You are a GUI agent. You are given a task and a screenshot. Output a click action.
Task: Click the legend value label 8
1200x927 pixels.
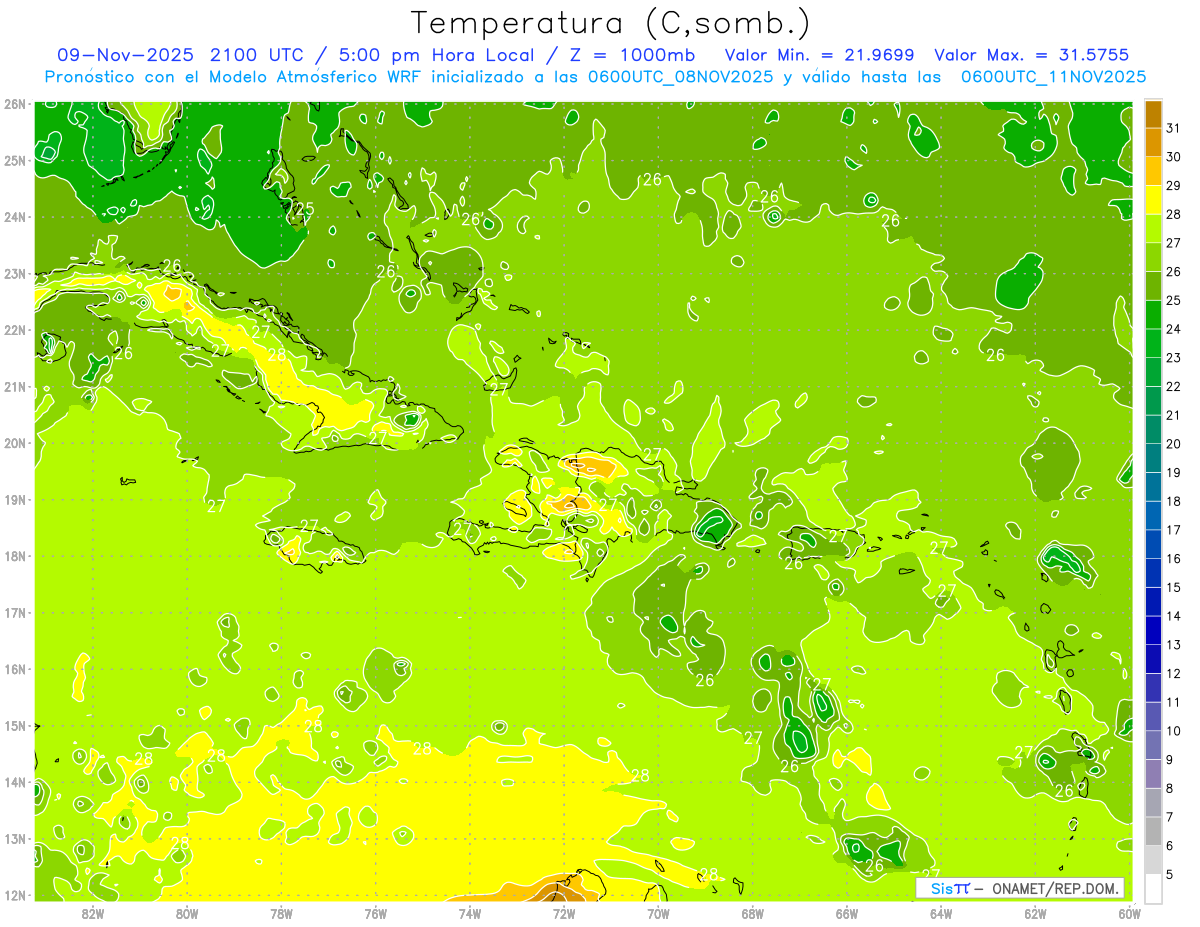coord(1171,788)
